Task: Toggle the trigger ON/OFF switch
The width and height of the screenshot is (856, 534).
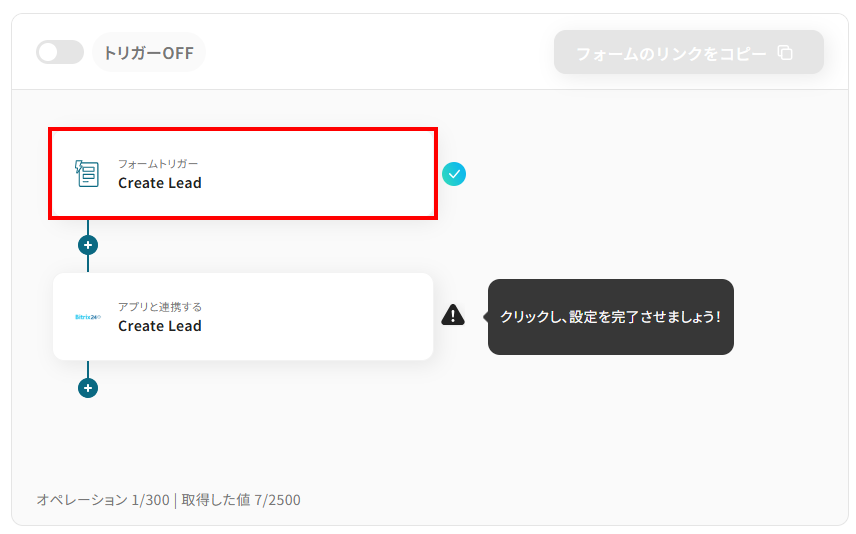Action: (x=60, y=52)
